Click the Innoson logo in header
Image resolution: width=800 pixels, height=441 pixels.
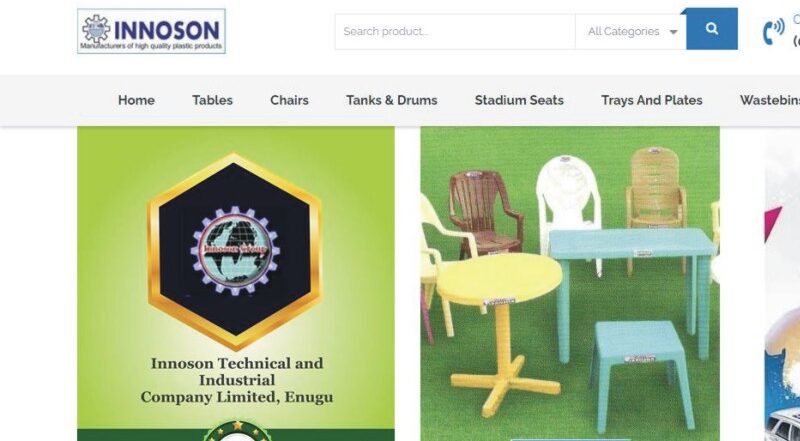[x=152, y=31]
